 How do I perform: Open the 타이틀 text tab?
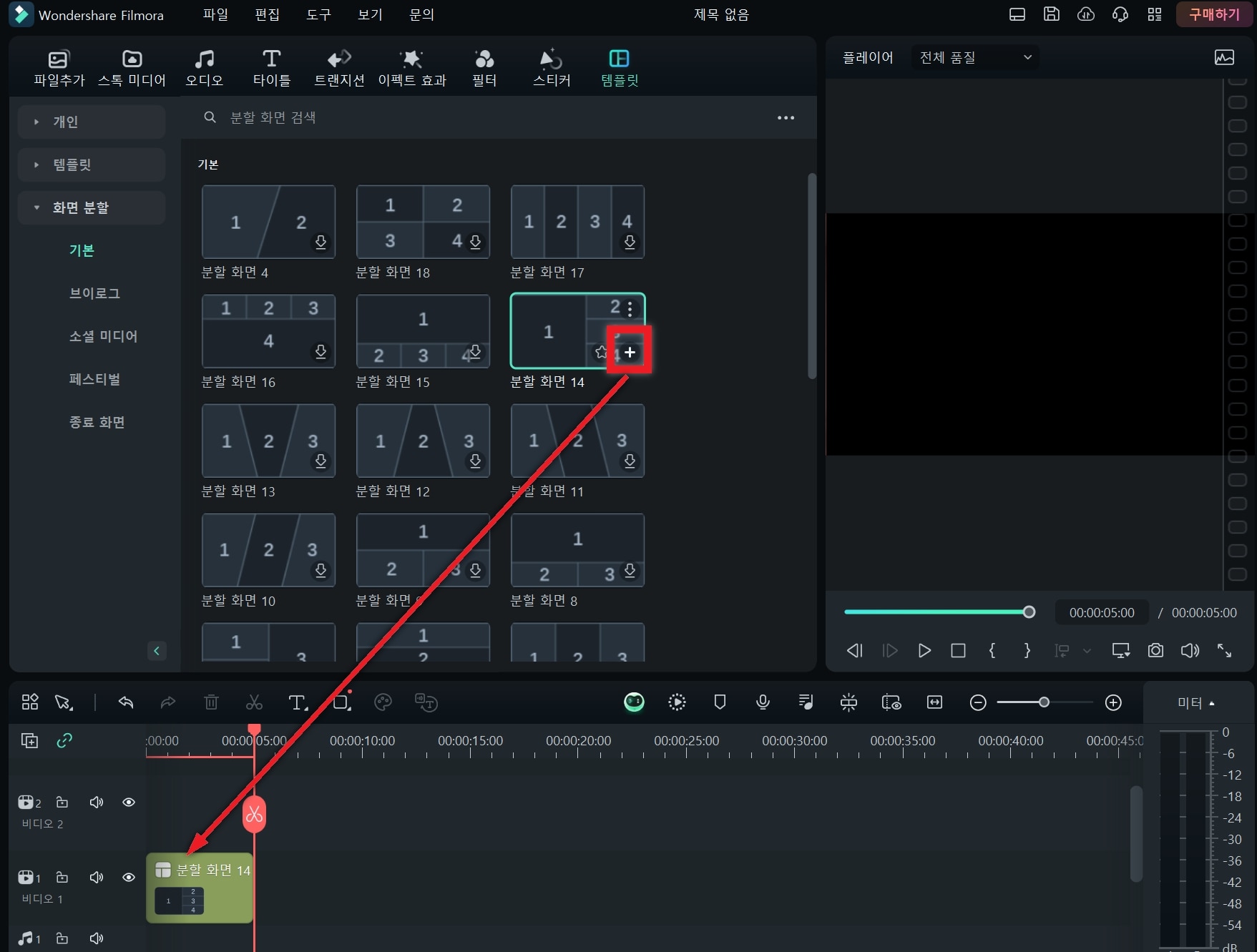(x=271, y=68)
